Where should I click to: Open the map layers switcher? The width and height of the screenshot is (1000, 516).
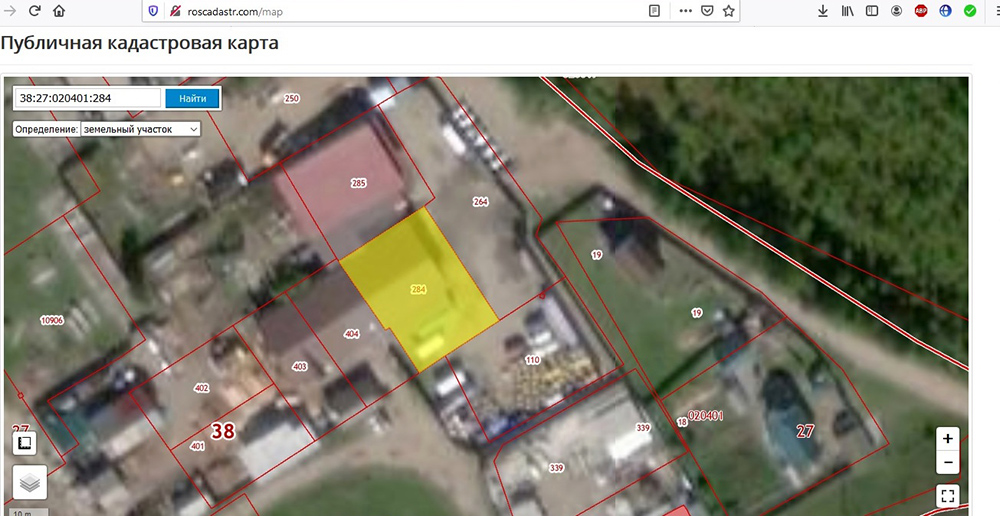29,482
